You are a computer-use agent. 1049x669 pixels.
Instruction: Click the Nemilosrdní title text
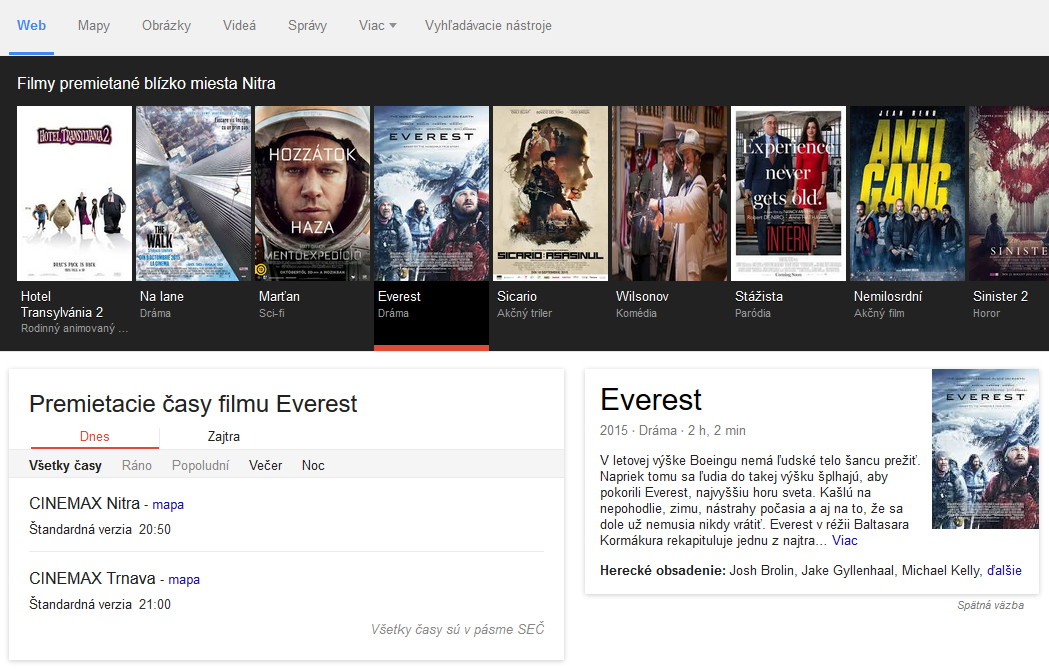(x=888, y=296)
